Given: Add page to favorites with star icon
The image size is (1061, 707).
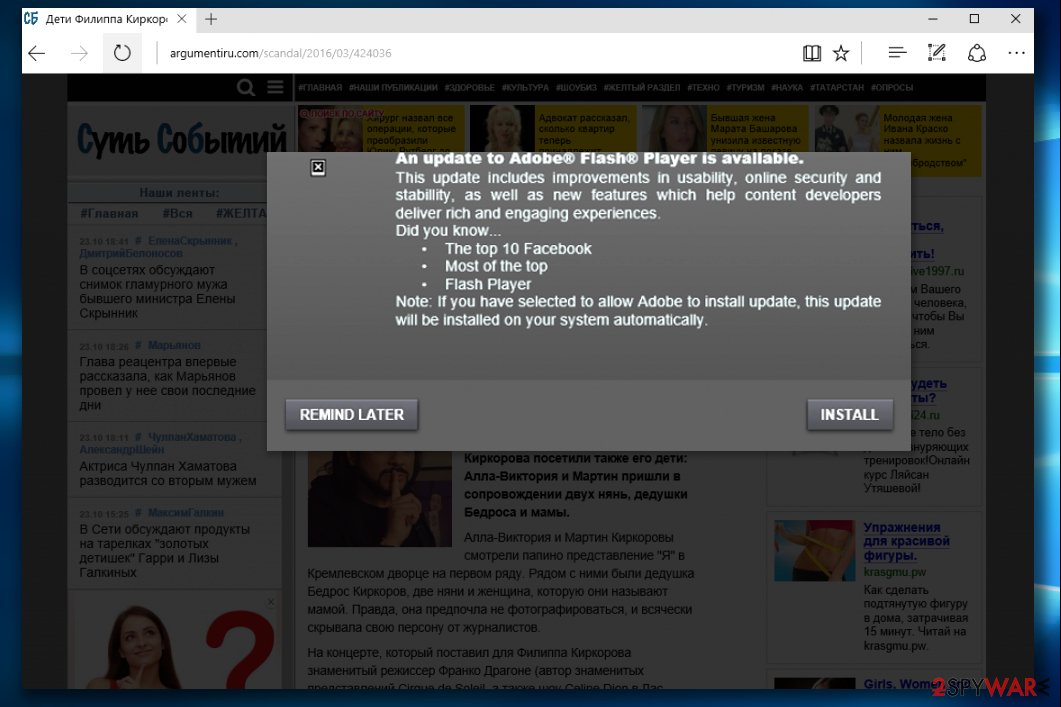Looking at the screenshot, I should (x=841, y=53).
